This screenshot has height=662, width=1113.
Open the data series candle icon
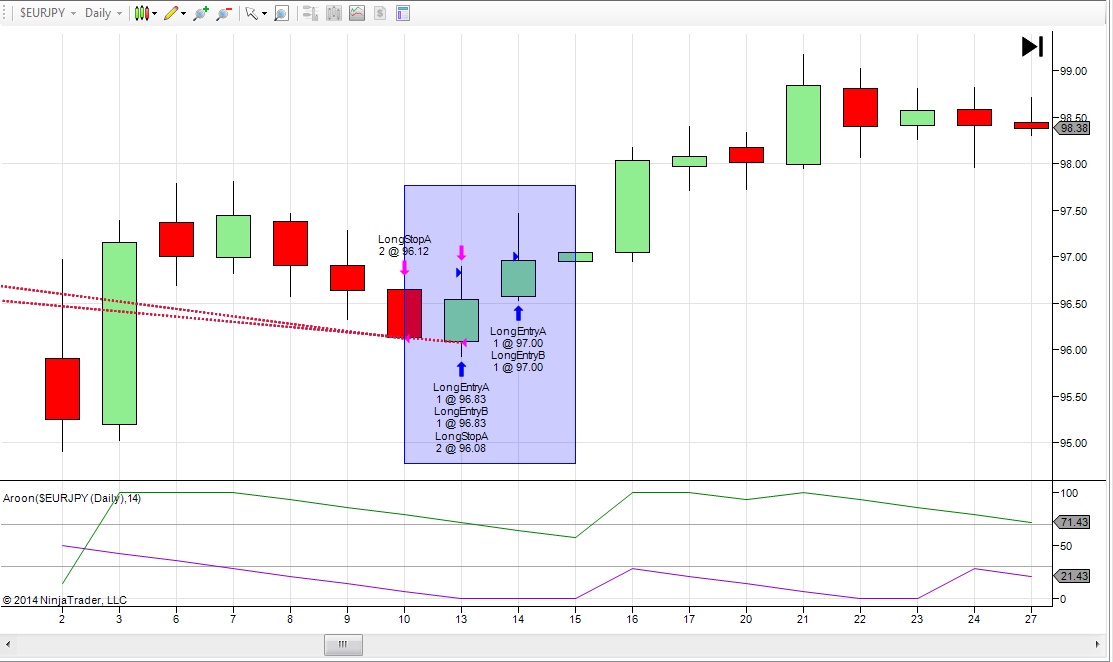pos(334,13)
